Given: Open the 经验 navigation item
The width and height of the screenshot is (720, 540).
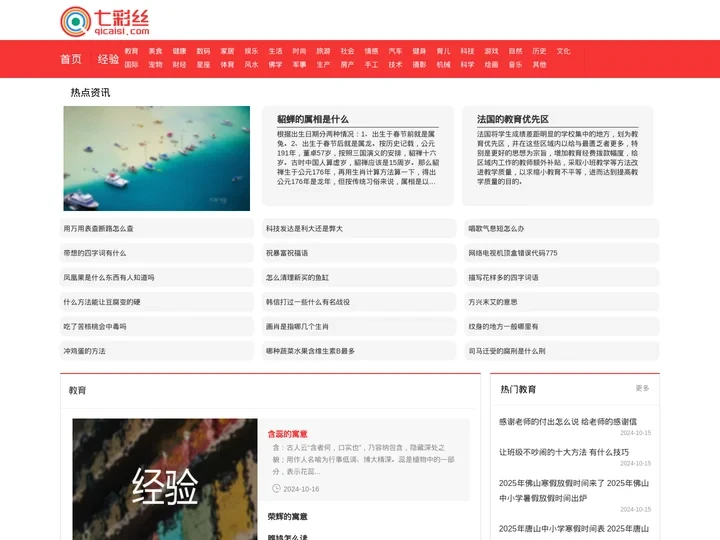Looking at the screenshot, I should [108, 59].
